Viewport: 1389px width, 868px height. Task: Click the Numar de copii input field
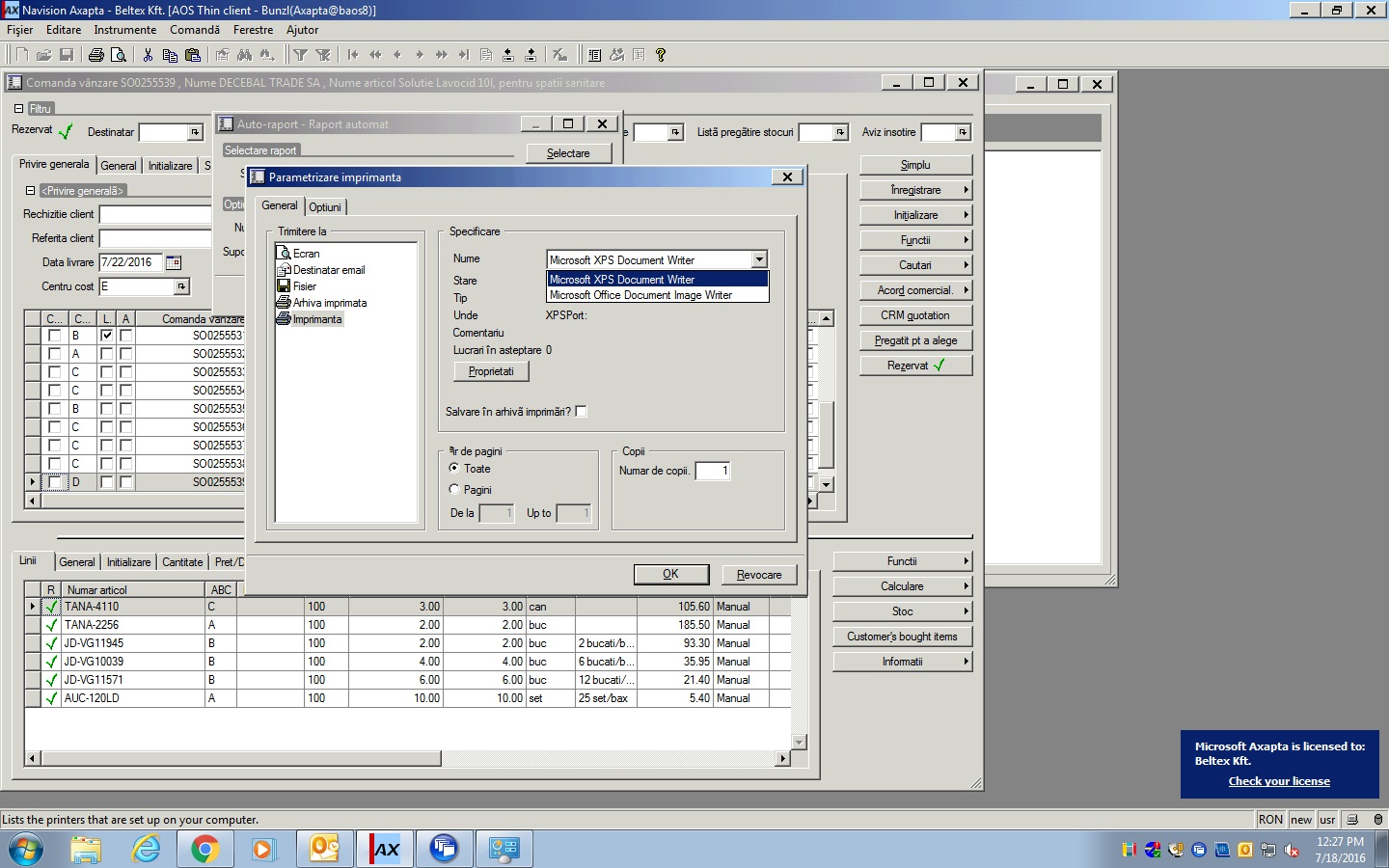[x=713, y=471]
